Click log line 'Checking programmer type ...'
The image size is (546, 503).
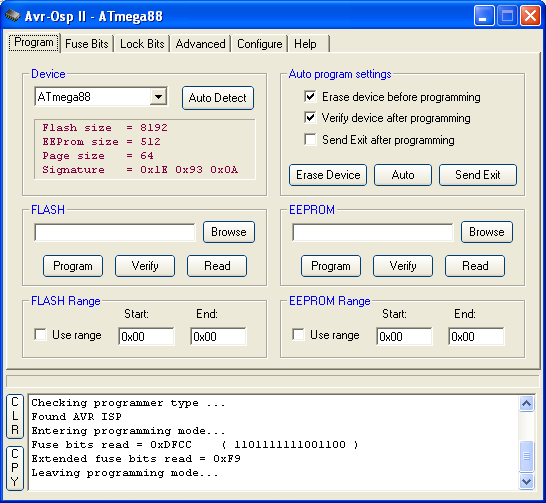click(x=128, y=403)
